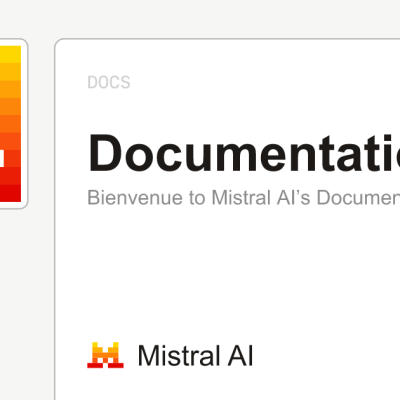Click the Mistral AI brand name text
This screenshot has width=400, height=400.
click(x=196, y=356)
